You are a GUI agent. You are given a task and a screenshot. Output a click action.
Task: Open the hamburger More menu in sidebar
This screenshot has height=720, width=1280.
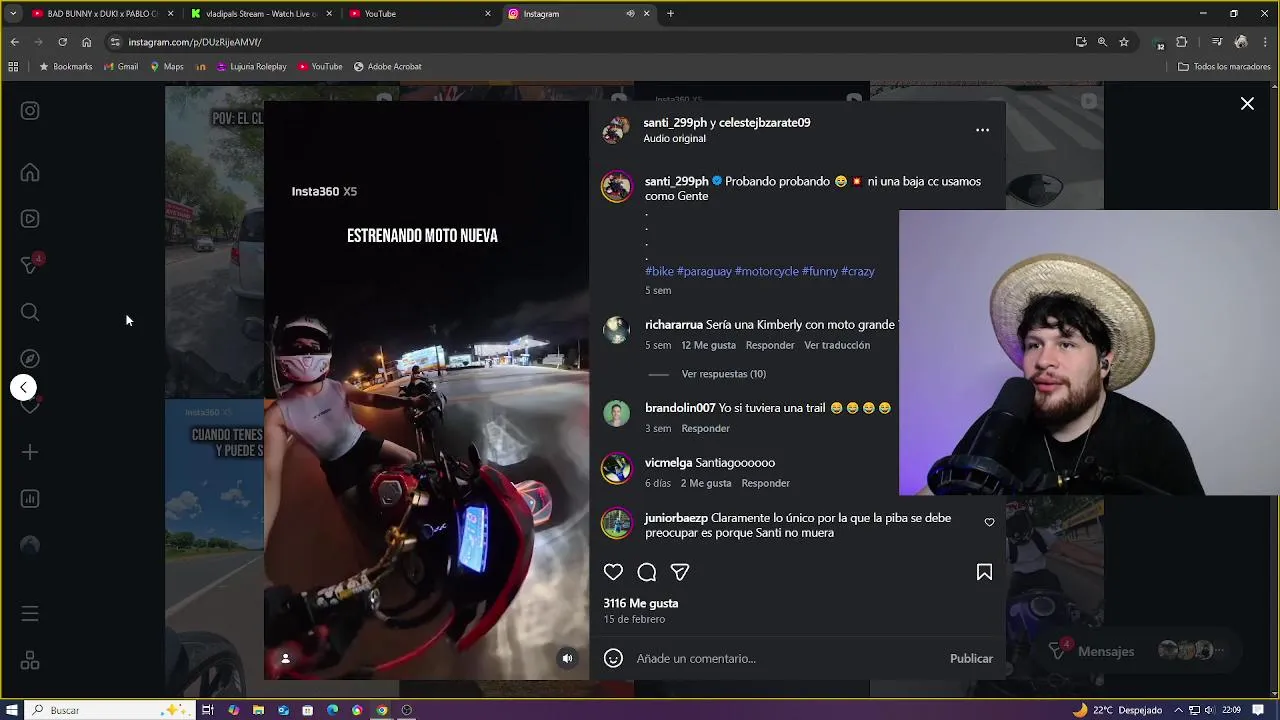30,614
